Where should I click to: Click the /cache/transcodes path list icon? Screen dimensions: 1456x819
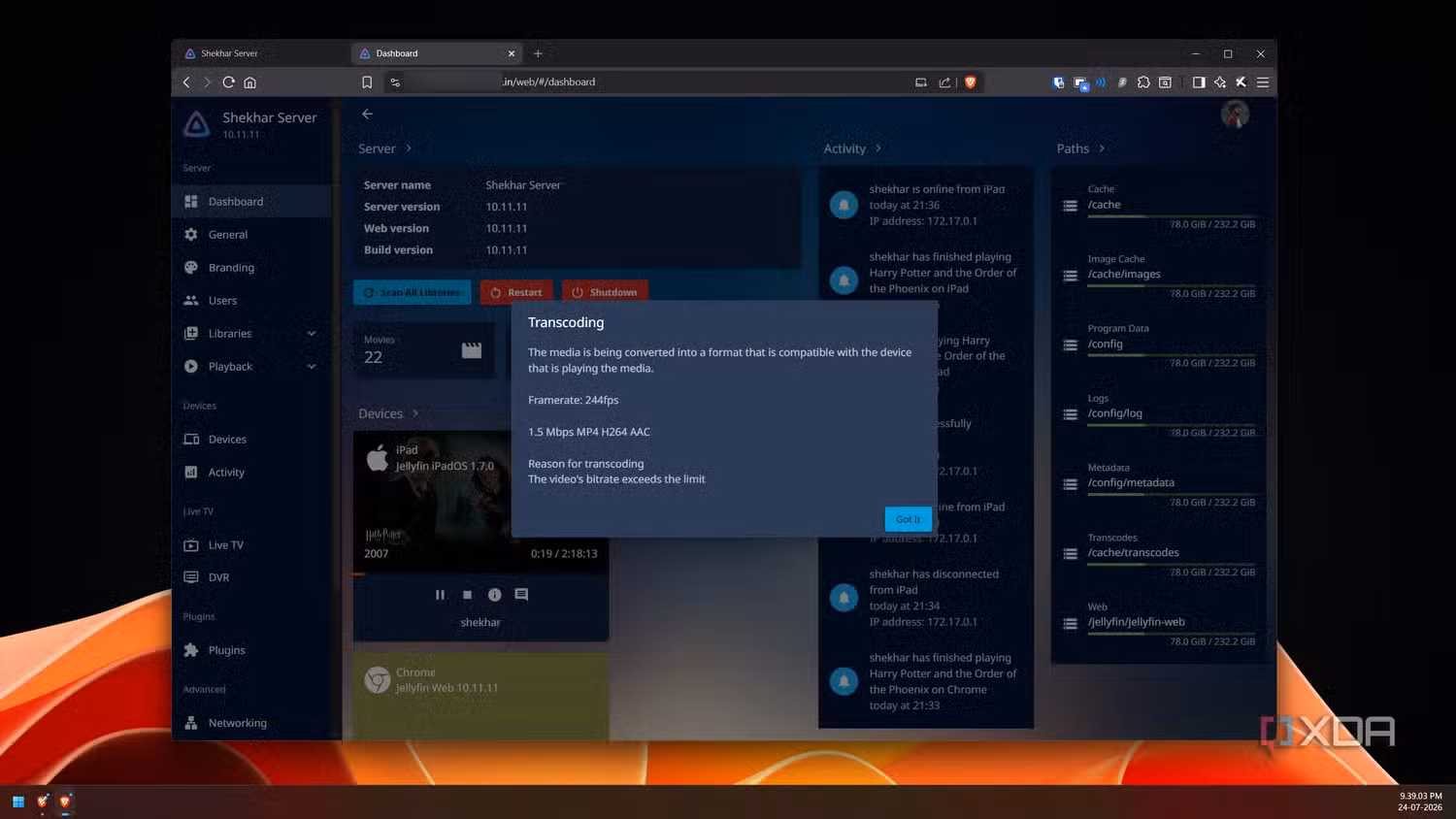[x=1070, y=554]
